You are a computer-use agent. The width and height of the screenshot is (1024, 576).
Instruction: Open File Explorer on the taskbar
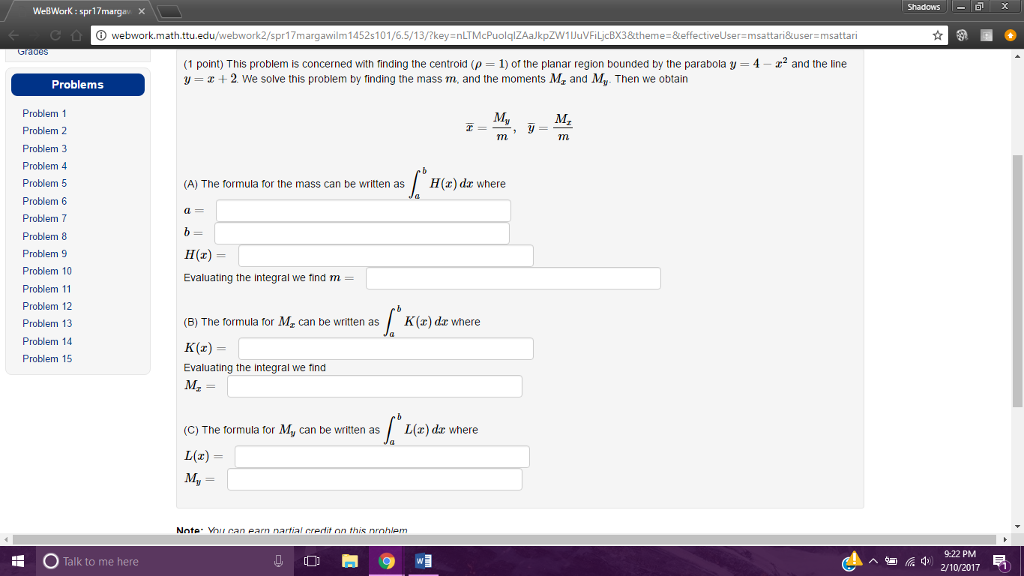[x=349, y=561]
